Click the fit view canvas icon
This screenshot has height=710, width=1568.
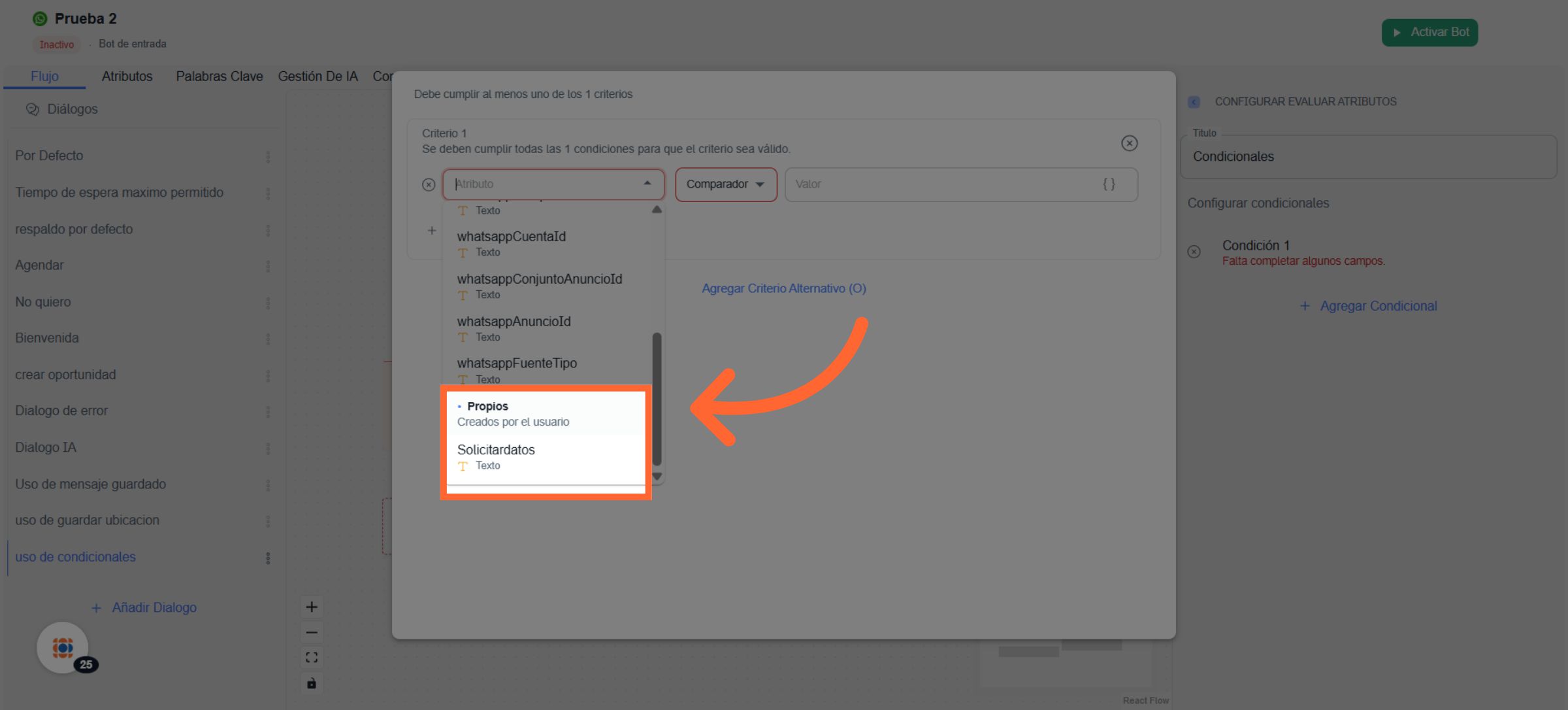[312, 657]
